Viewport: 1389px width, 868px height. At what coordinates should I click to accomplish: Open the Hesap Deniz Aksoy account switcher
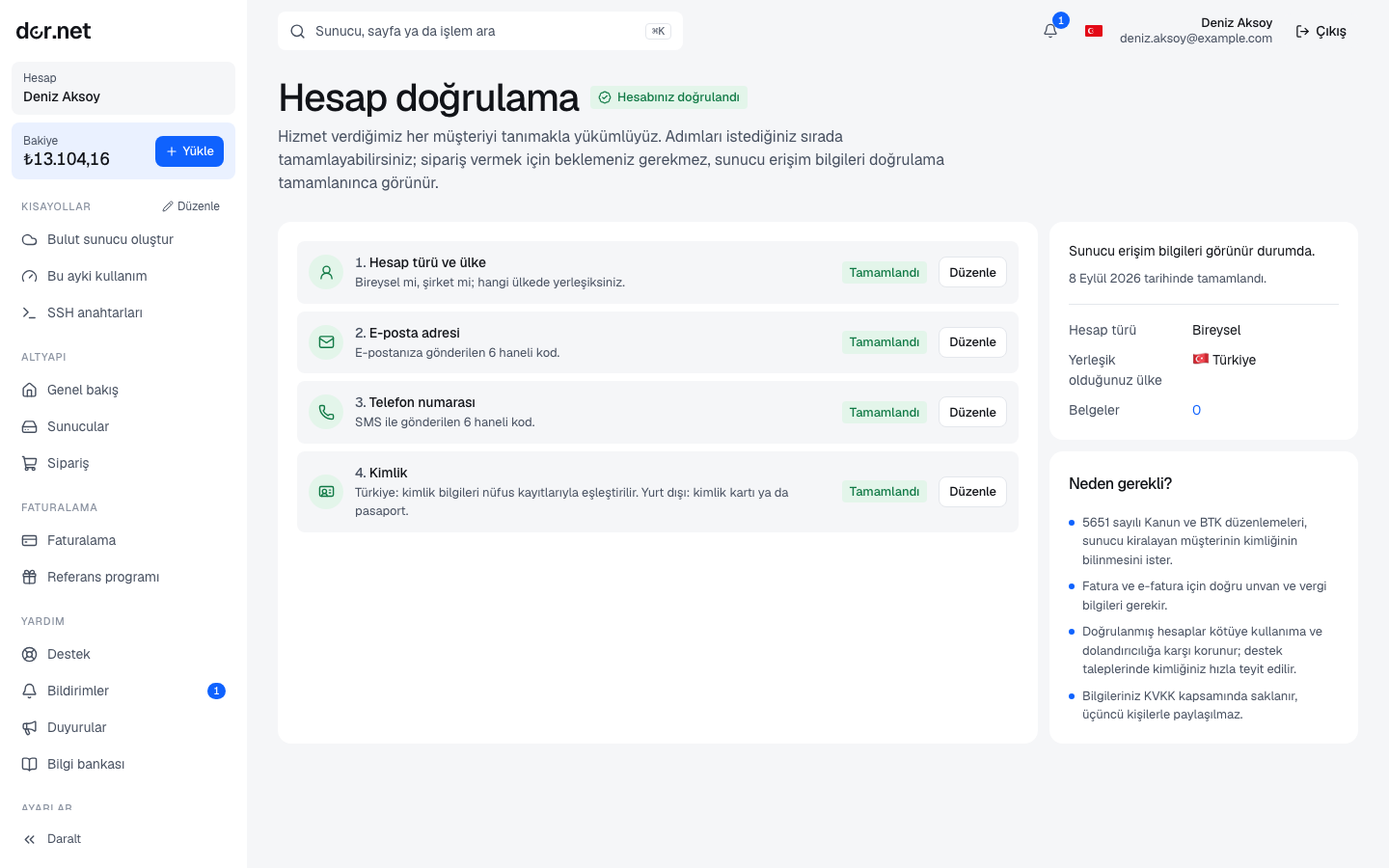(x=123, y=88)
